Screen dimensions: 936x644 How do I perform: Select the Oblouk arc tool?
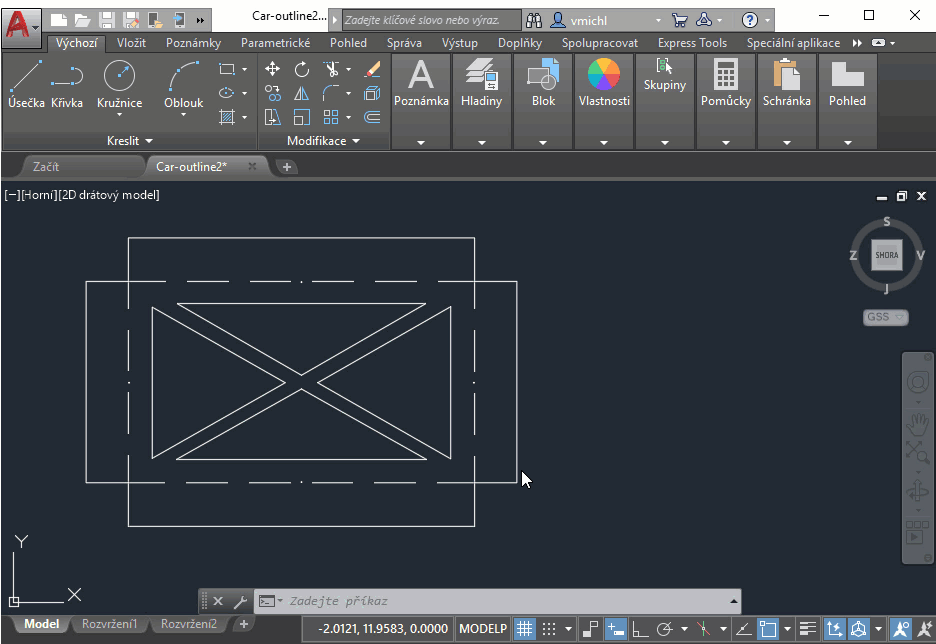[x=183, y=82]
